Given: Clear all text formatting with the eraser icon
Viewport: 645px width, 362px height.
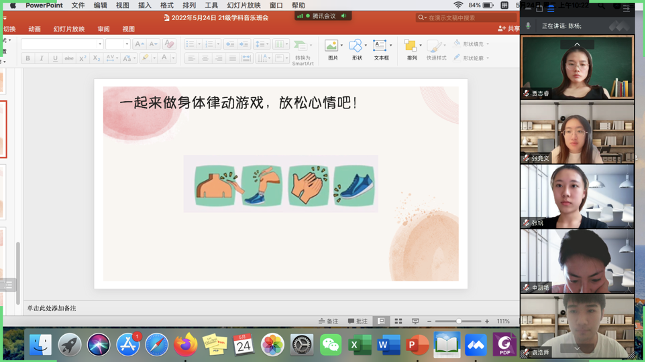Looking at the screenshot, I should click(x=169, y=44).
